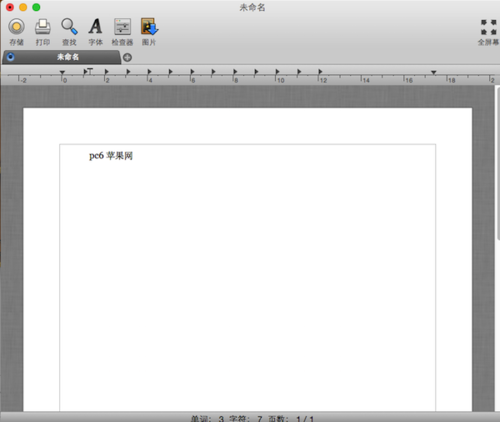Close the window with the red button

(10, 7)
